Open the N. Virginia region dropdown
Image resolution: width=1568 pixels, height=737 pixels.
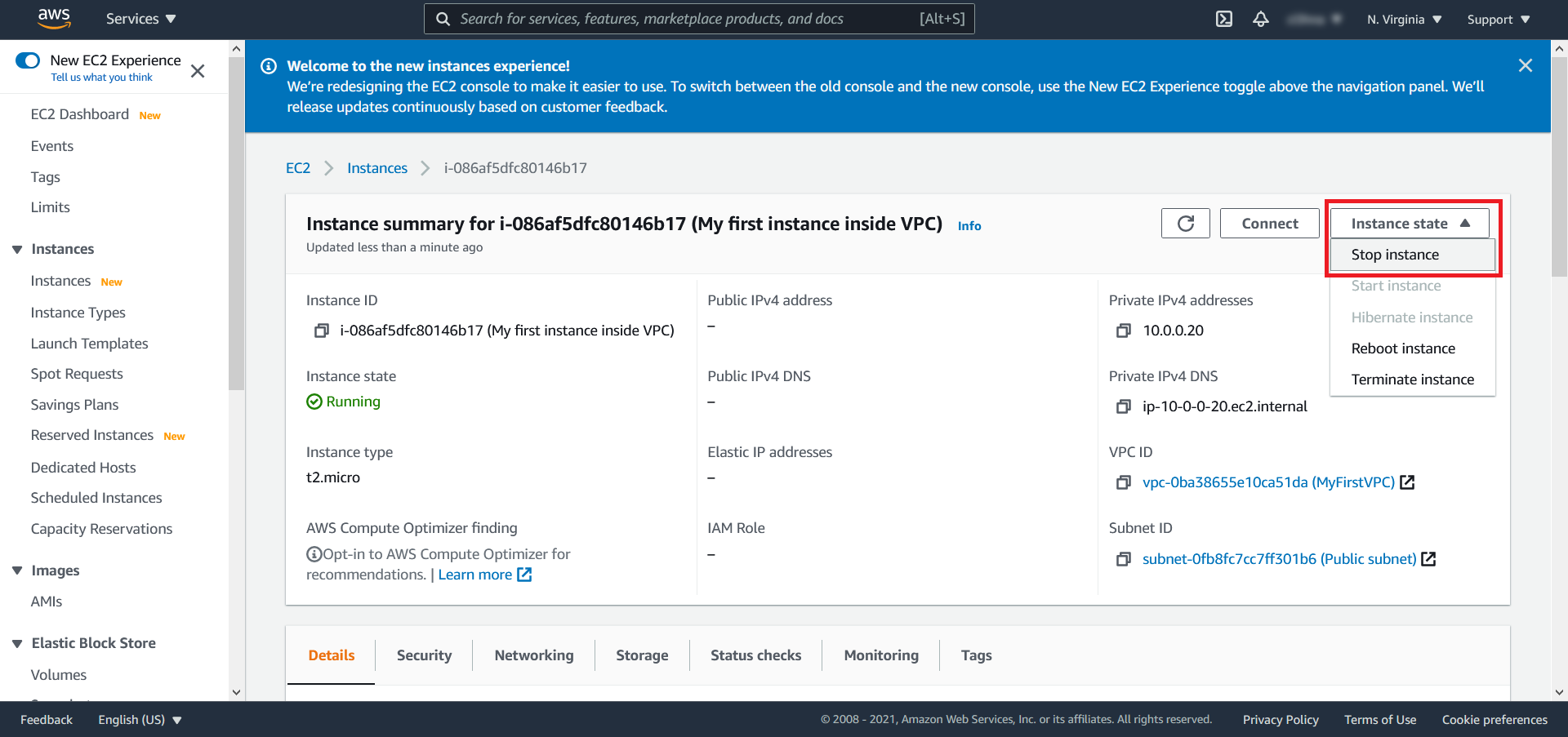1405,19
